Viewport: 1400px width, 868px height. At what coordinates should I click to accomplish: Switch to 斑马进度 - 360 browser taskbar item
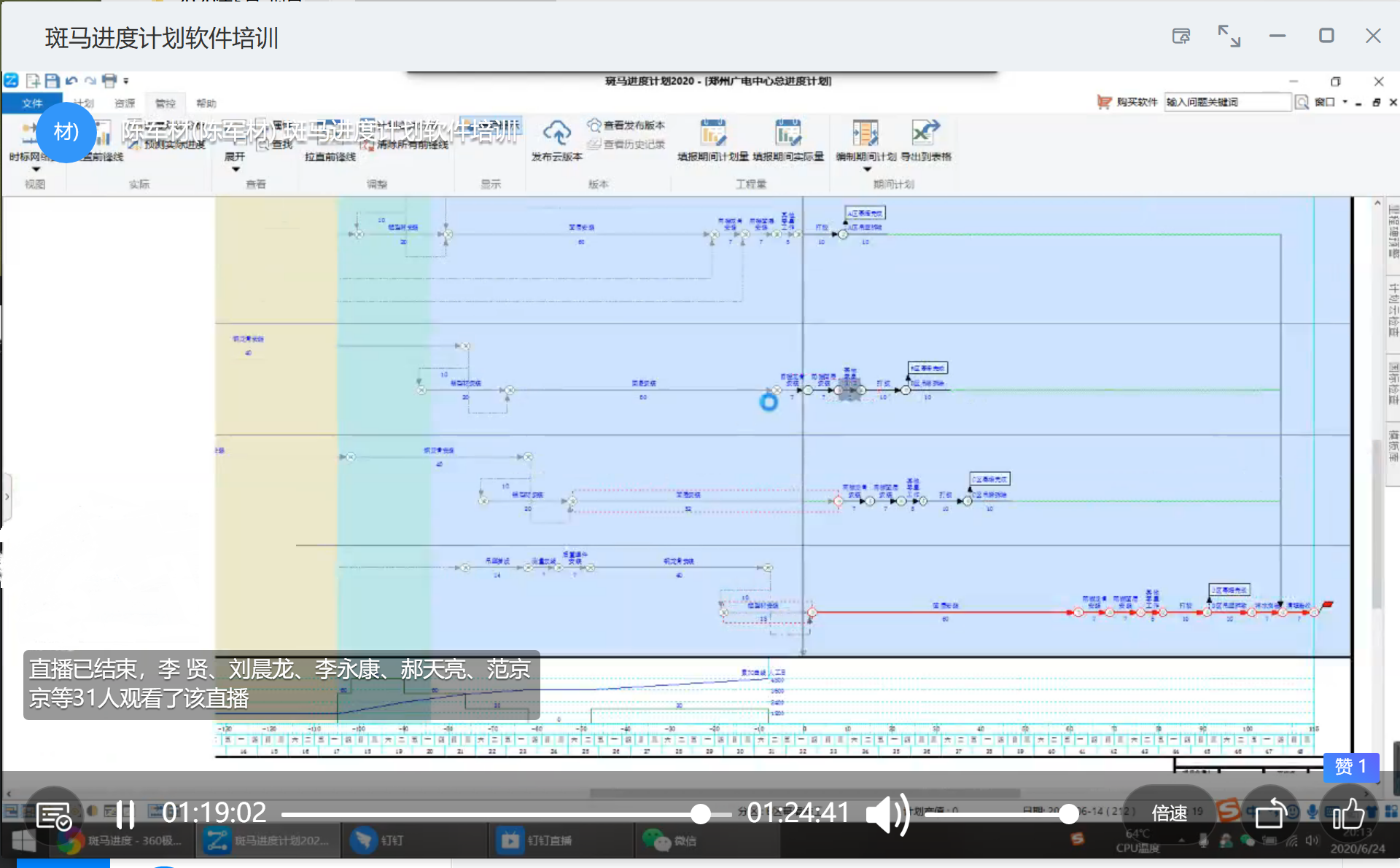(x=122, y=840)
